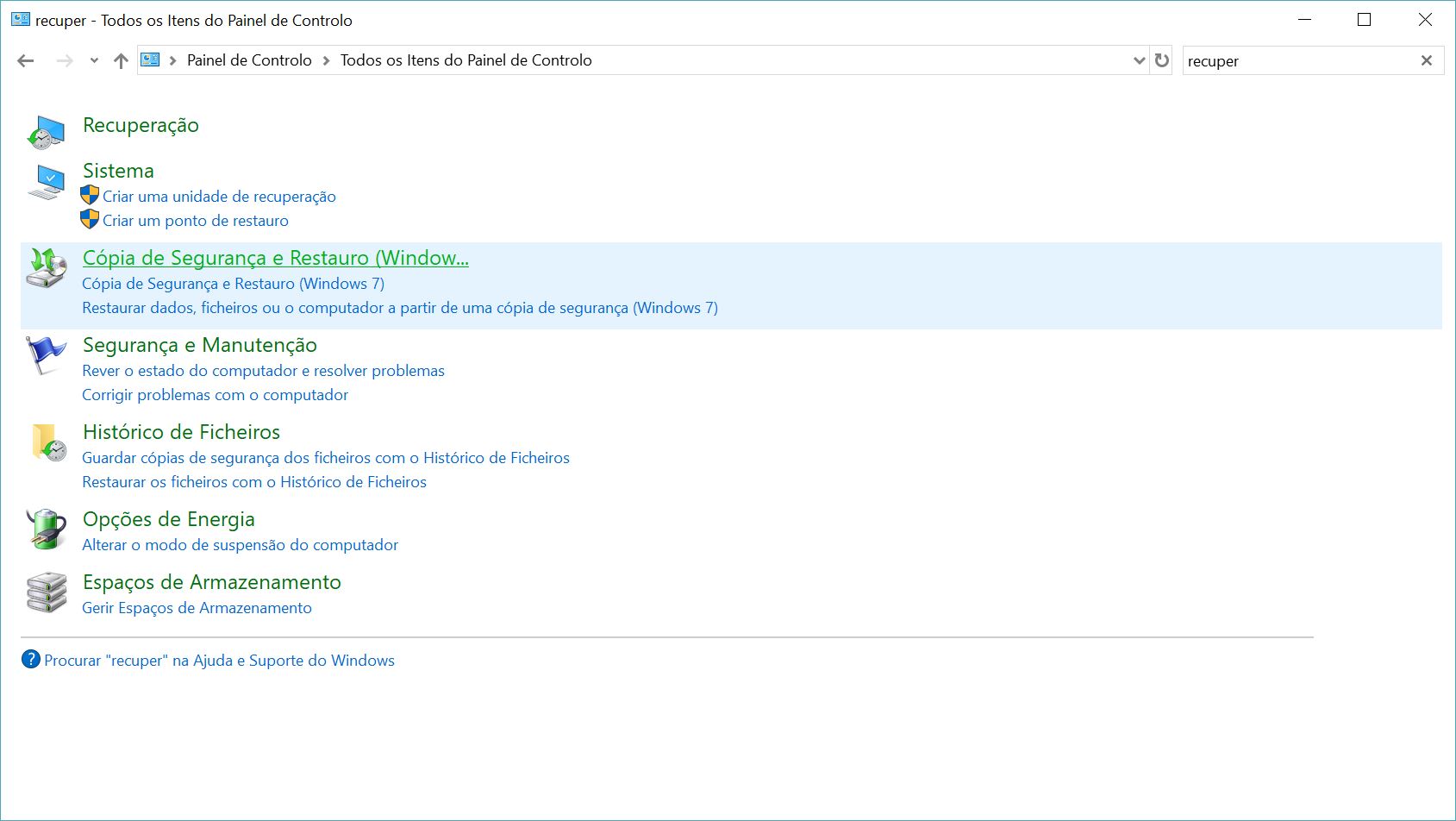Click the shield icon beside Criar uma unidade de recuperação
Image resolution: width=1456 pixels, height=821 pixels.
click(90, 196)
